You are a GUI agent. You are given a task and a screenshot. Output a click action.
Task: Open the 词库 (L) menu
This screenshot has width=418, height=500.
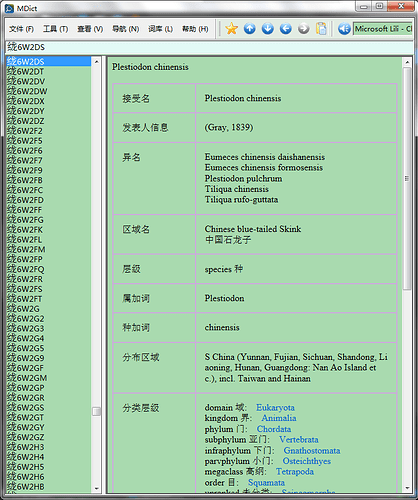click(161, 29)
